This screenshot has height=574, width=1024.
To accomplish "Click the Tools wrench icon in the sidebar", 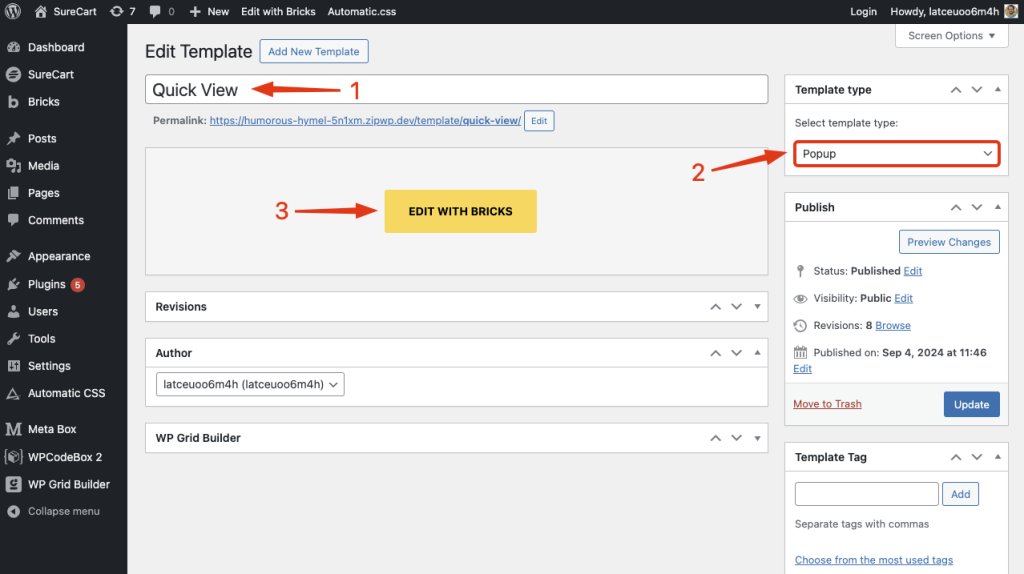I will pyautogui.click(x=14, y=338).
